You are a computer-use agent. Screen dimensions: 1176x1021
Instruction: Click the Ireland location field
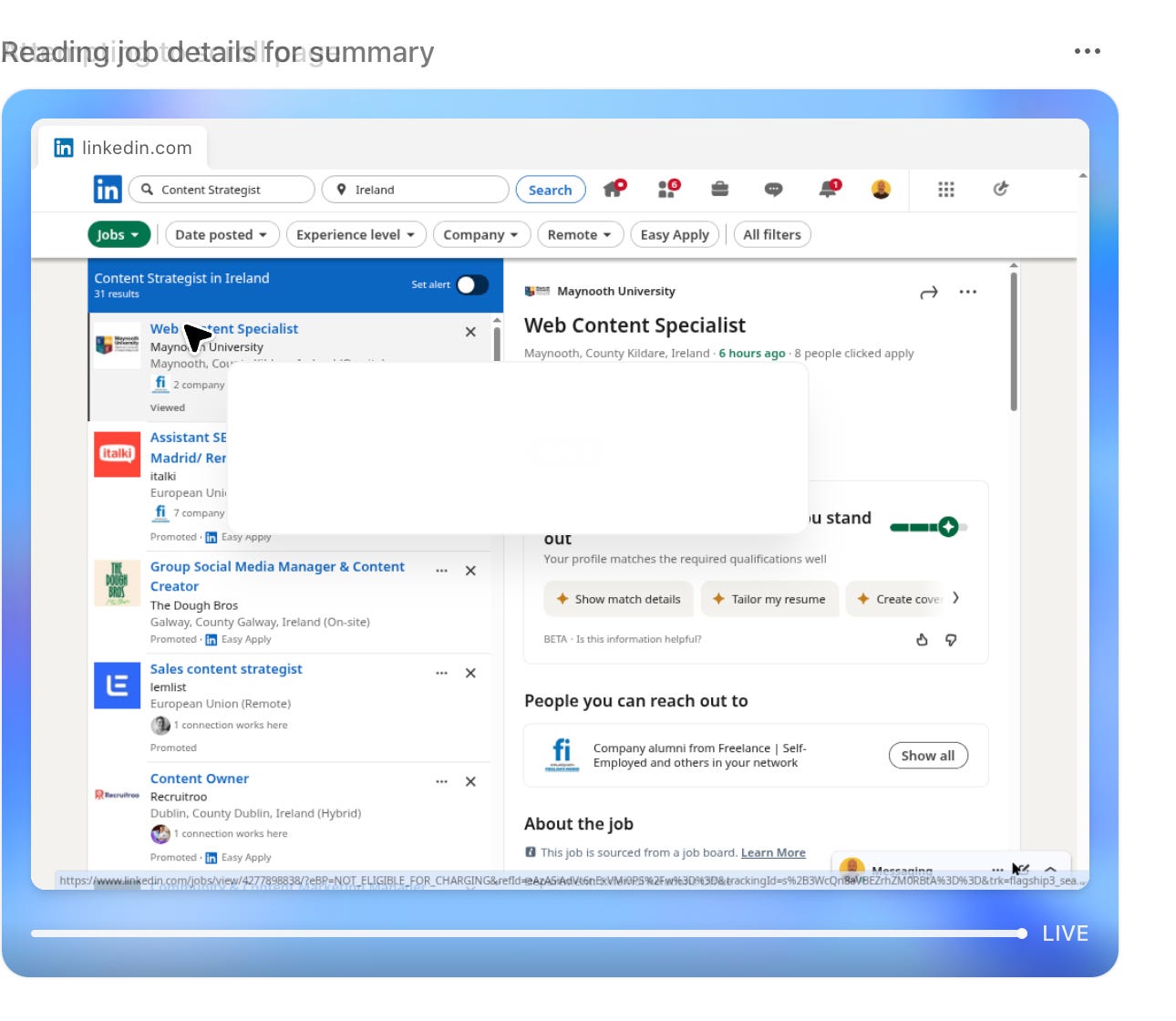(416, 190)
